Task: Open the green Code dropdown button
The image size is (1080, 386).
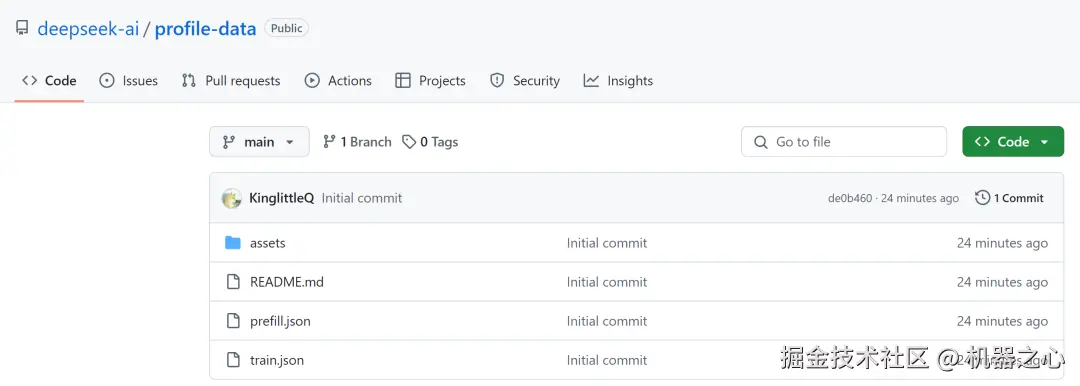Action: (1012, 141)
